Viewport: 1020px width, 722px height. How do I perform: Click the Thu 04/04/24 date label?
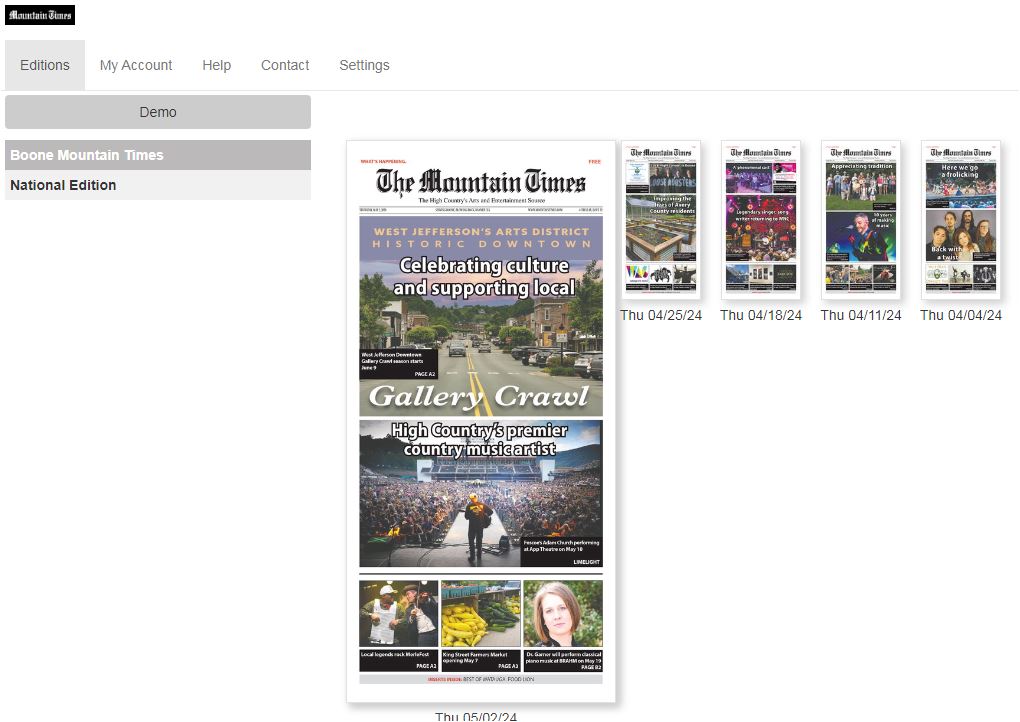tap(961, 315)
